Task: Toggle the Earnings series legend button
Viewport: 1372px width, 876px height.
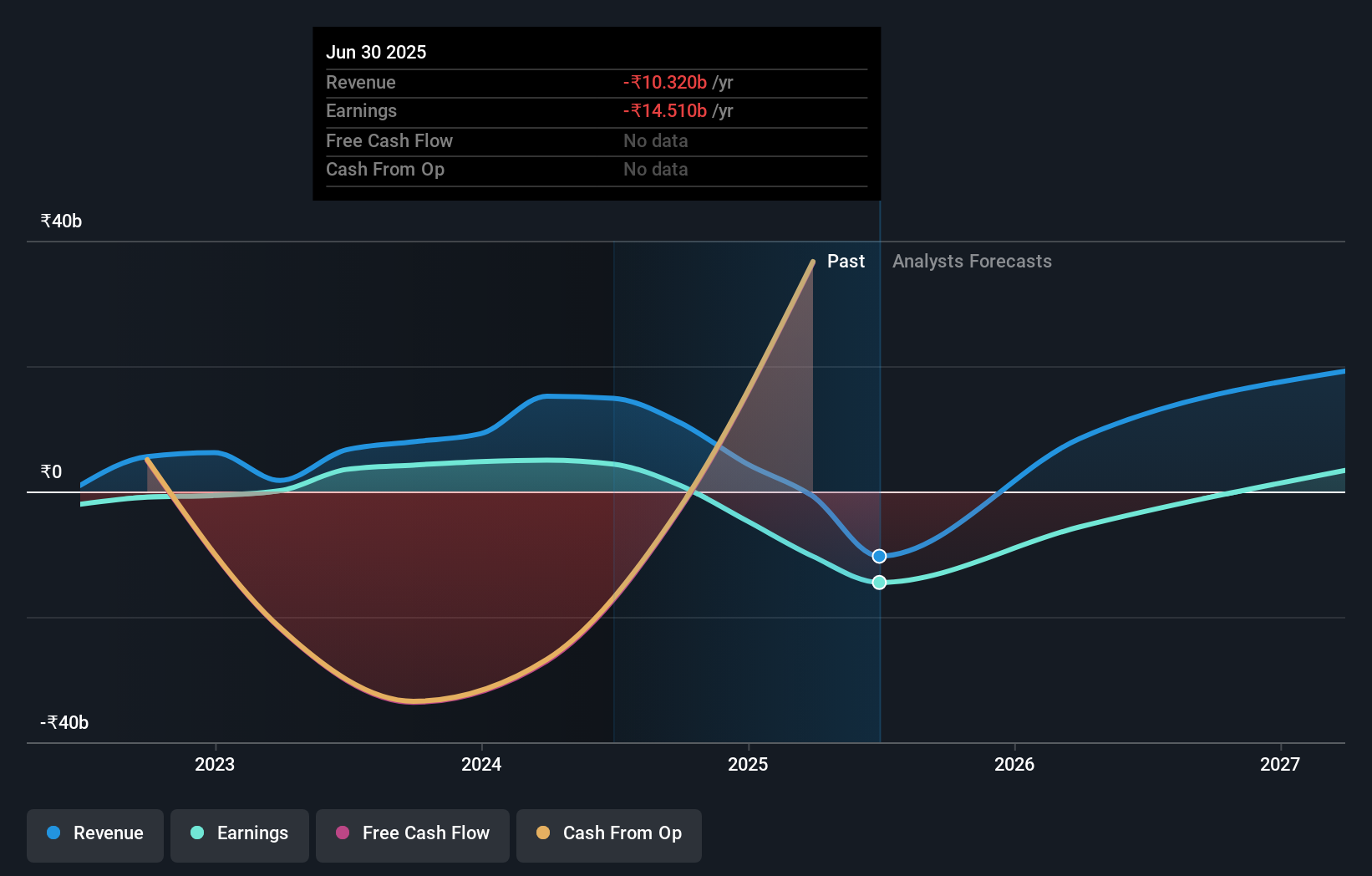Action: pyautogui.click(x=240, y=835)
